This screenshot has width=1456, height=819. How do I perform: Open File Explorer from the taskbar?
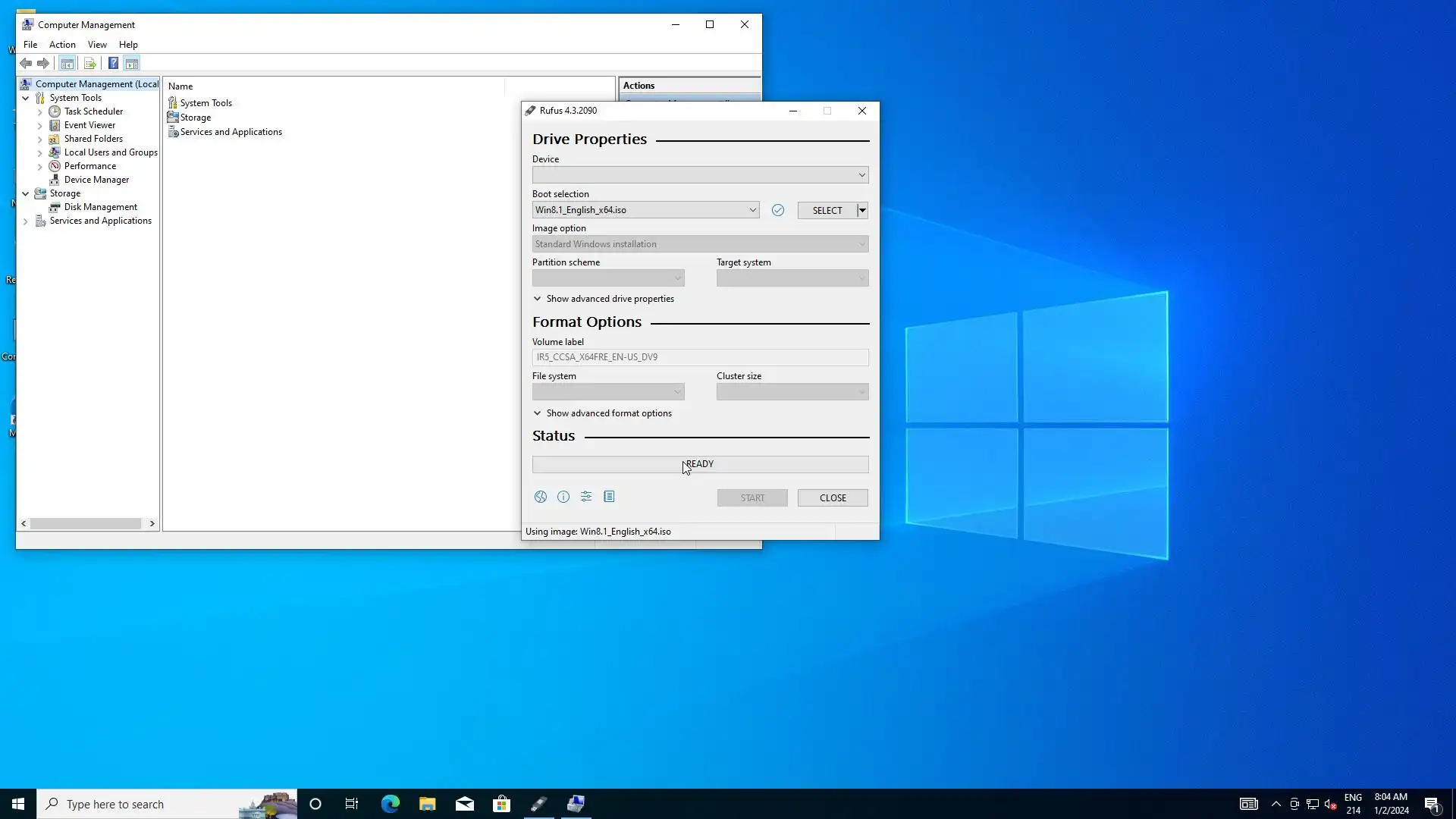[427, 804]
